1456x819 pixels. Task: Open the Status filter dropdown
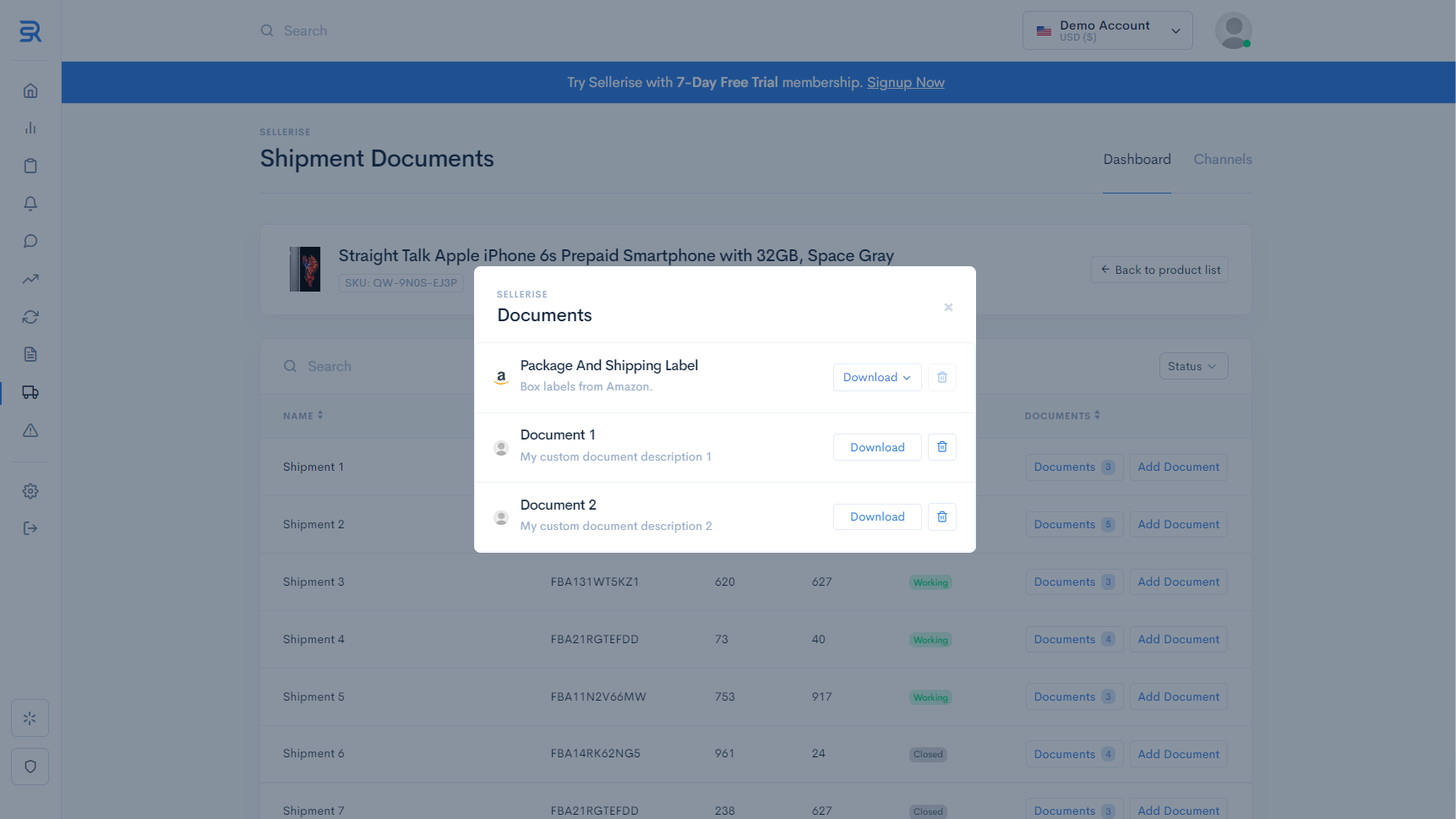[x=1193, y=366]
